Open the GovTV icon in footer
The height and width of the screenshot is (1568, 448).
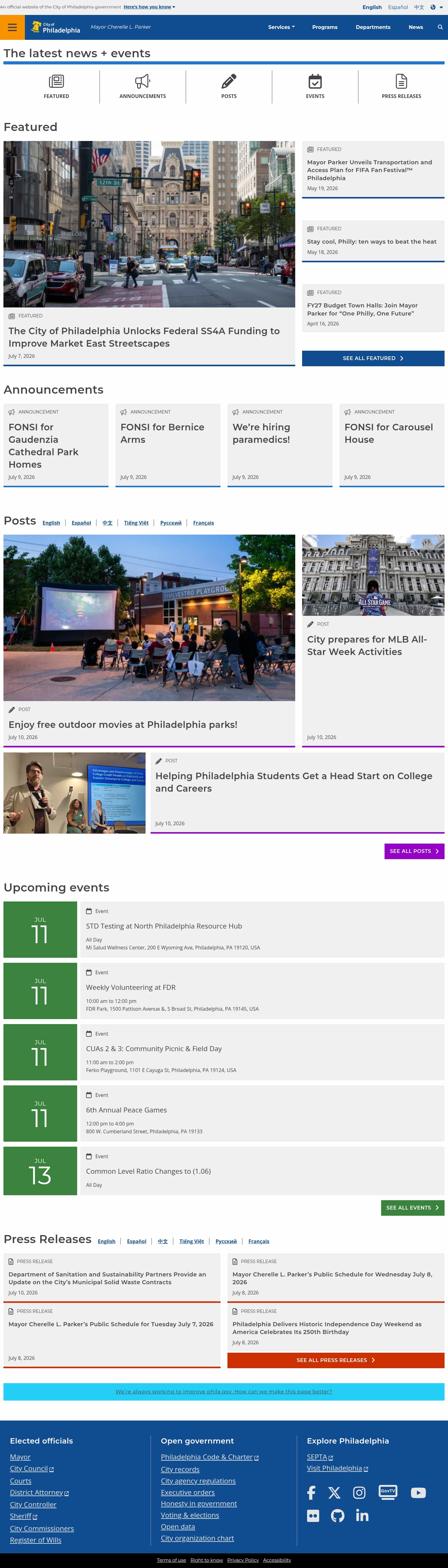click(388, 1492)
